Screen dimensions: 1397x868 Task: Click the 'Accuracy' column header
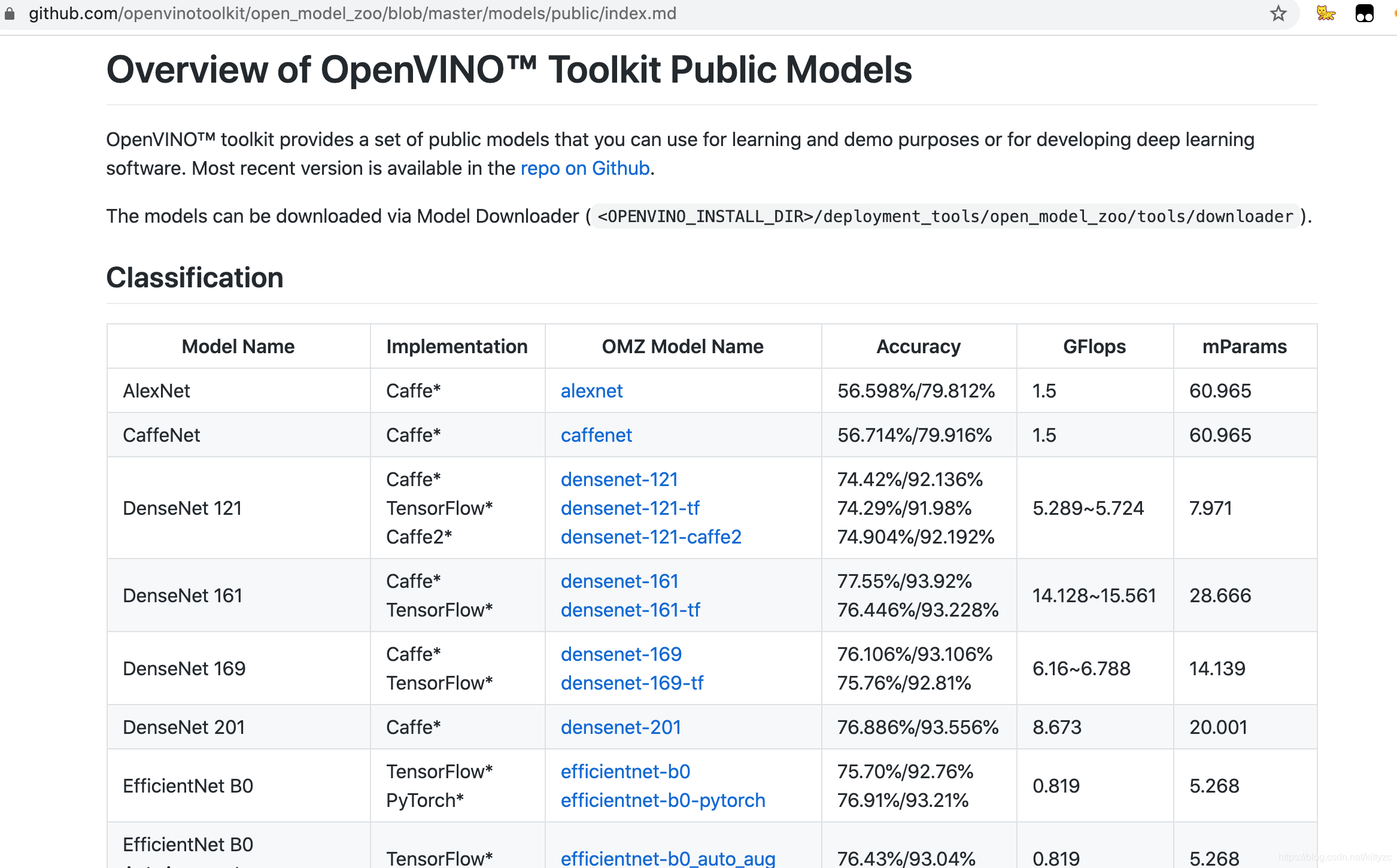[918, 347]
